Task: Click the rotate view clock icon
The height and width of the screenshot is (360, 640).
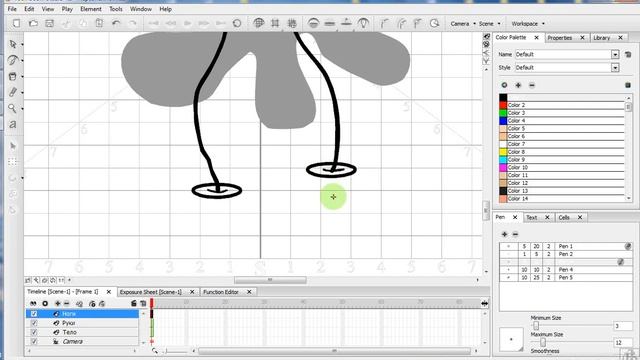Action: point(434,24)
